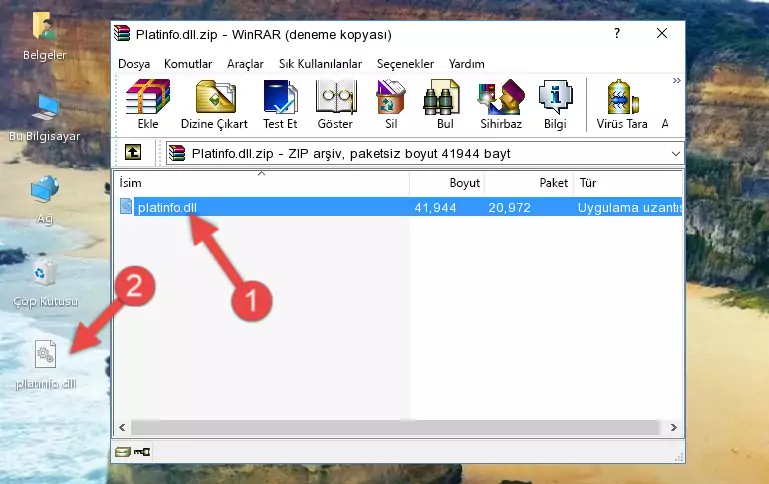
Task: Open the Yardım menu
Action: click(x=466, y=64)
